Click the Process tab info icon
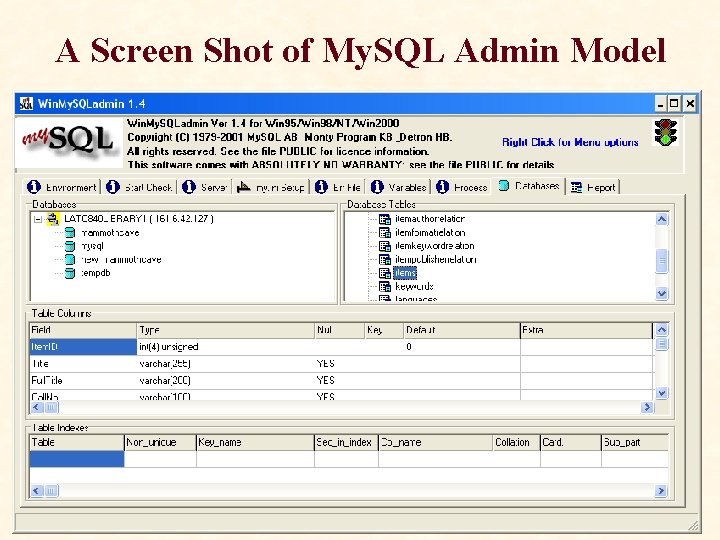The image size is (720, 540). (443, 187)
